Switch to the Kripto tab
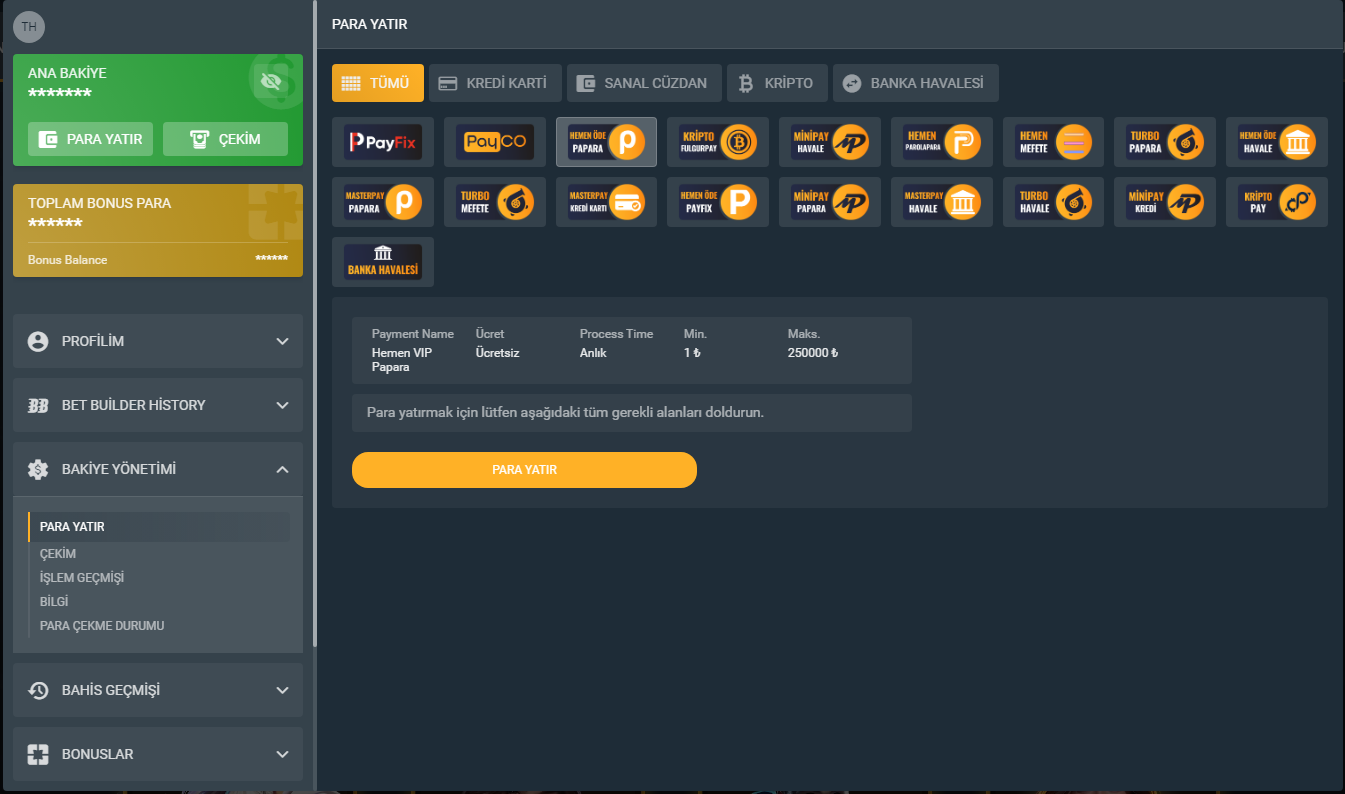This screenshot has width=1345, height=794. [x=777, y=83]
